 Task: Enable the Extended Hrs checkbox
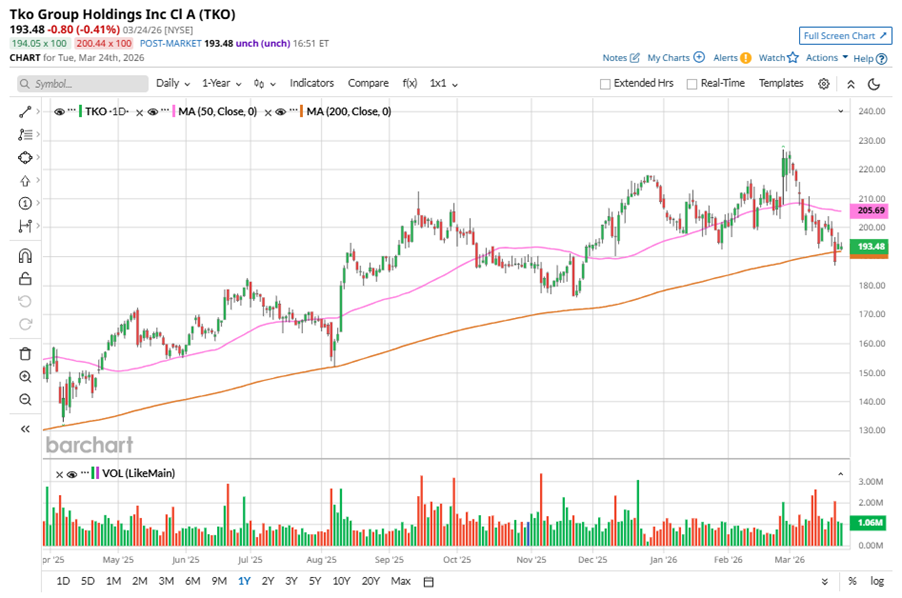coord(605,84)
